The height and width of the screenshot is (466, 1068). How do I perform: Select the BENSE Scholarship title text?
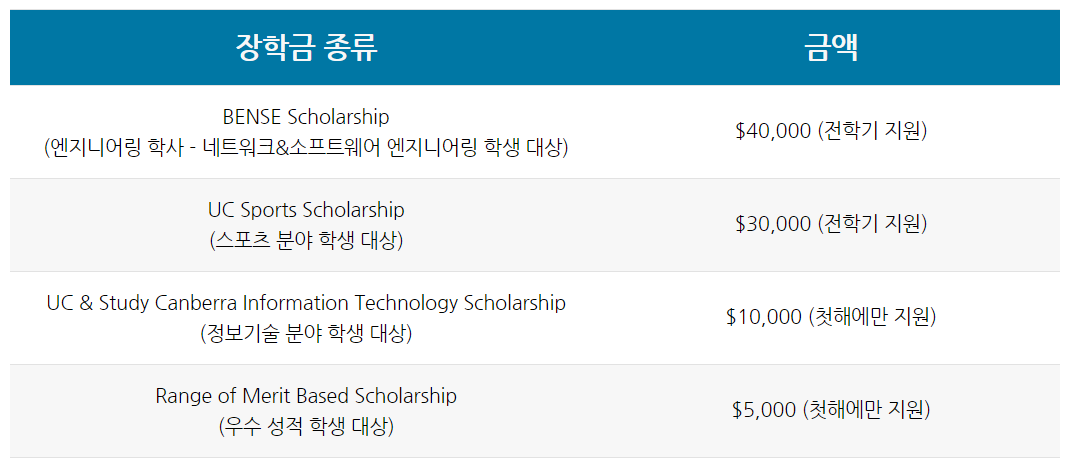point(306,117)
